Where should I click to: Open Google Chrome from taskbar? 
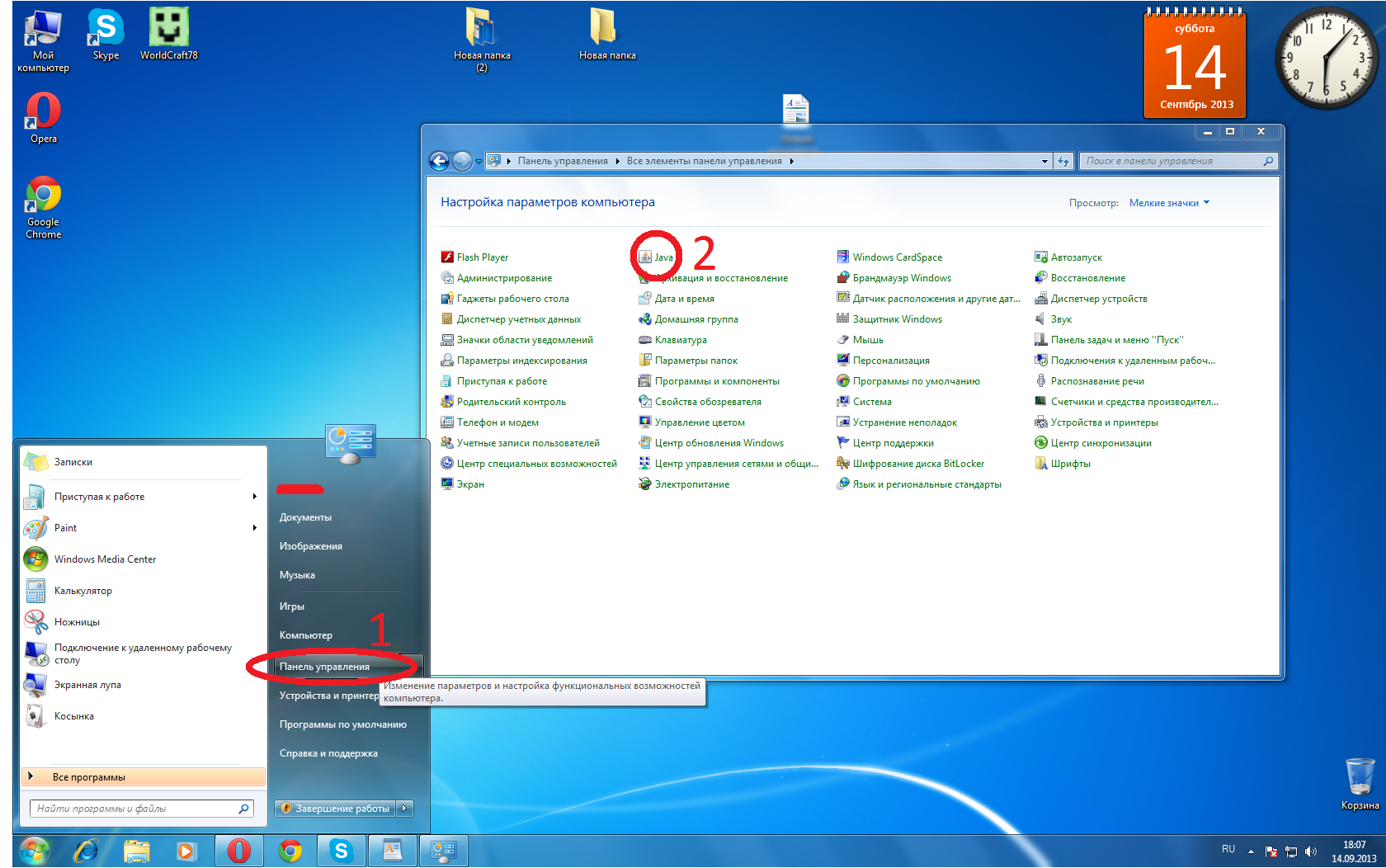click(x=290, y=851)
